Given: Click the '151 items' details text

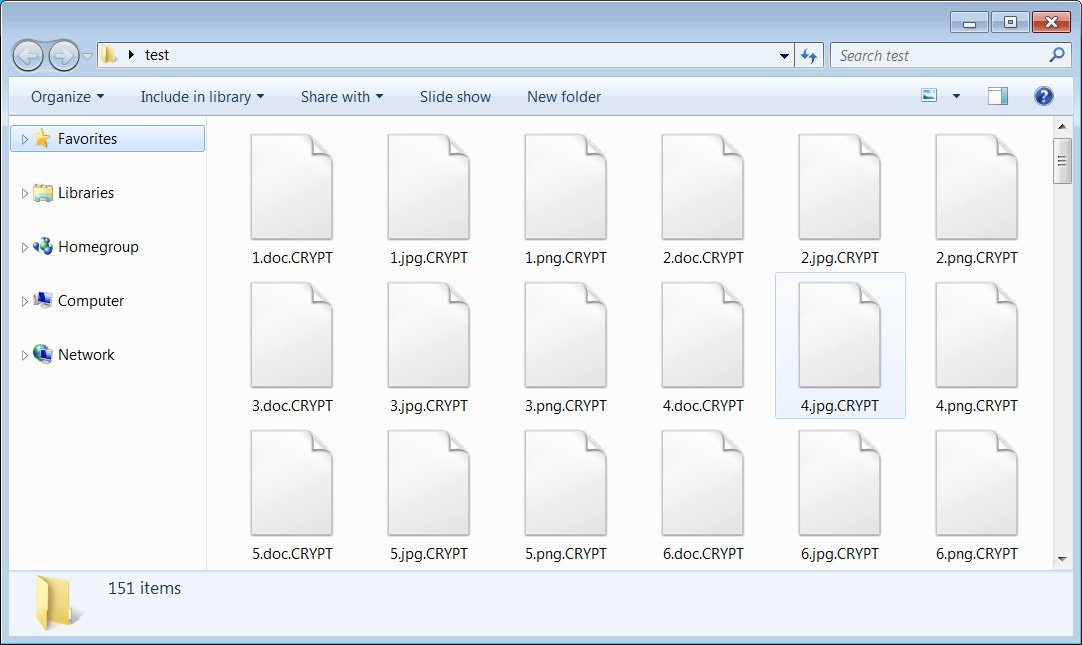Looking at the screenshot, I should coord(144,588).
